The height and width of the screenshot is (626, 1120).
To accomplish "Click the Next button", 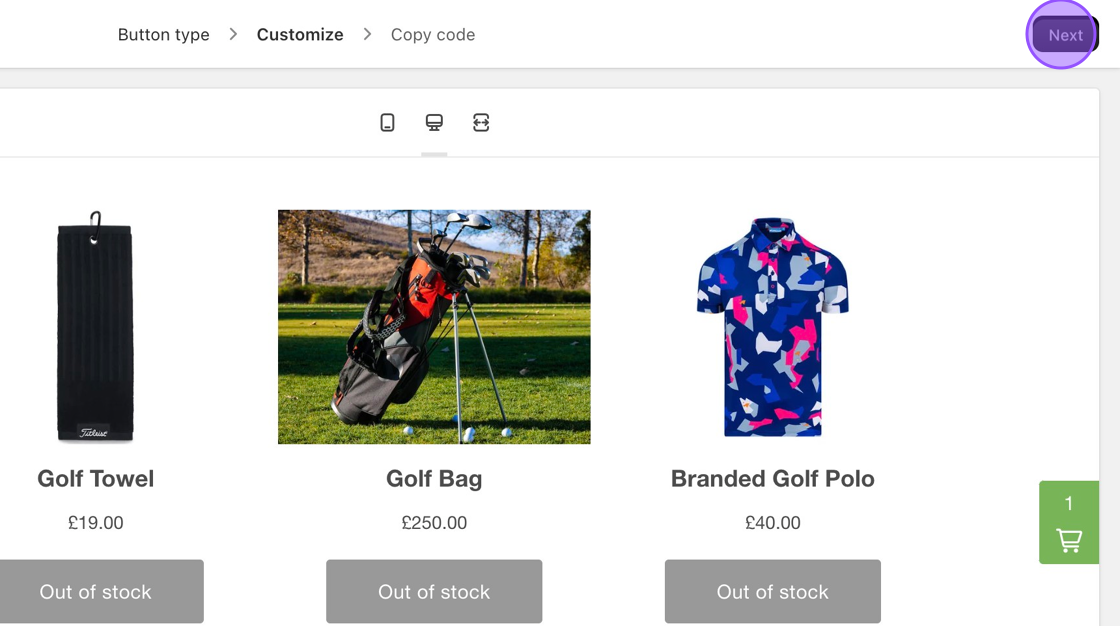I will [1065, 35].
